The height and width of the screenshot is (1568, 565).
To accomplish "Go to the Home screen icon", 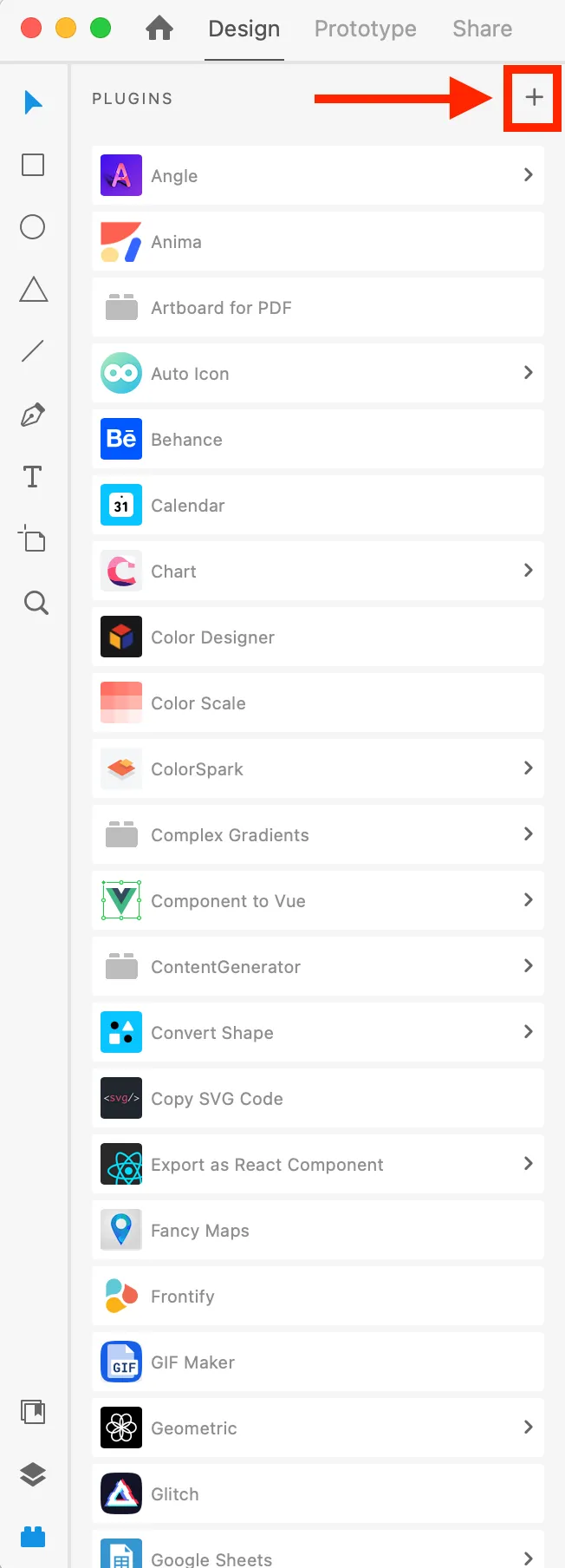I will [159, 29].
